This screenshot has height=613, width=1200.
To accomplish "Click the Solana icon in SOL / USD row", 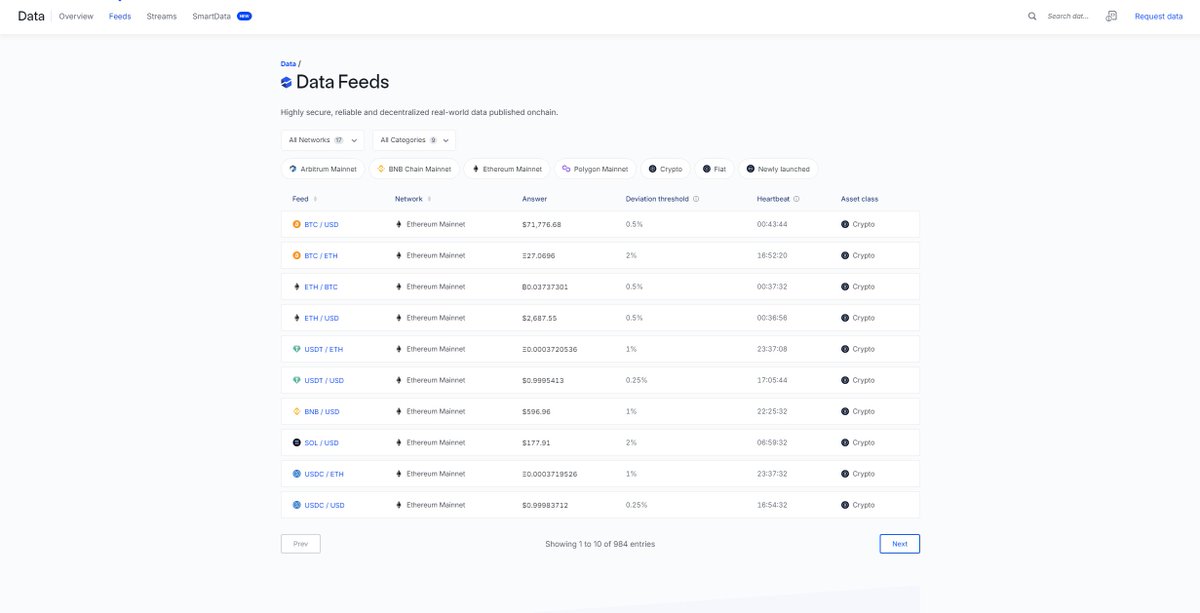I will (296, 443).
